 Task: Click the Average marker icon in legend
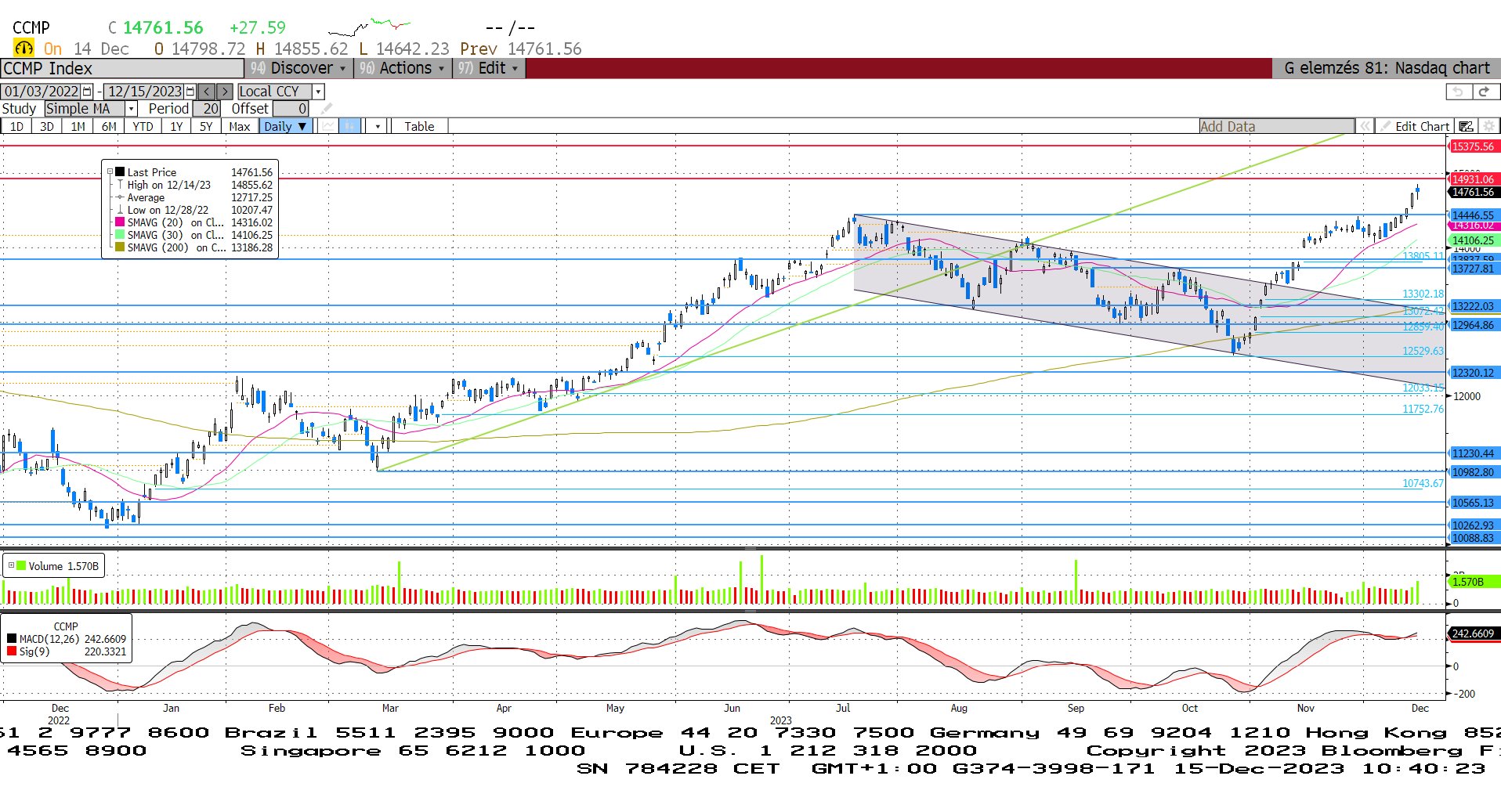[120, 197]
